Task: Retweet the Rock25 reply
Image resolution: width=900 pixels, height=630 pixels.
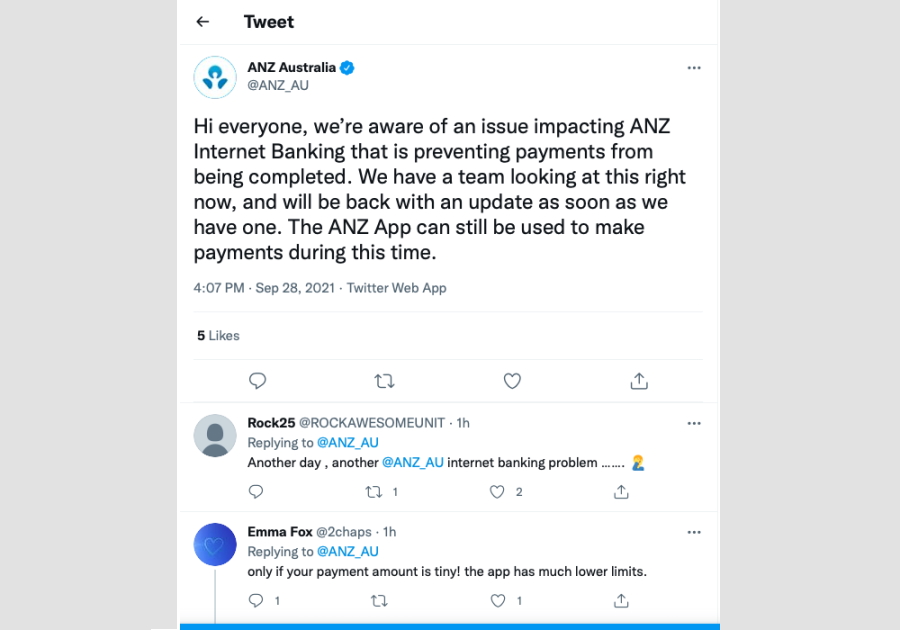Action: 374,492
